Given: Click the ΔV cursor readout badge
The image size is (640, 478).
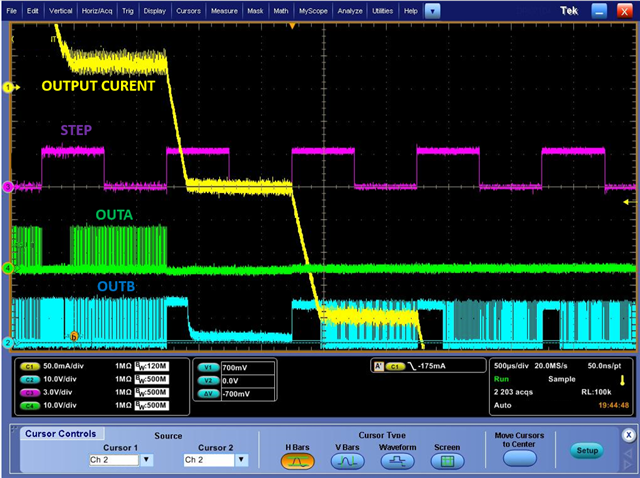Looking at the screenshot, I should [x=208, y=394].
